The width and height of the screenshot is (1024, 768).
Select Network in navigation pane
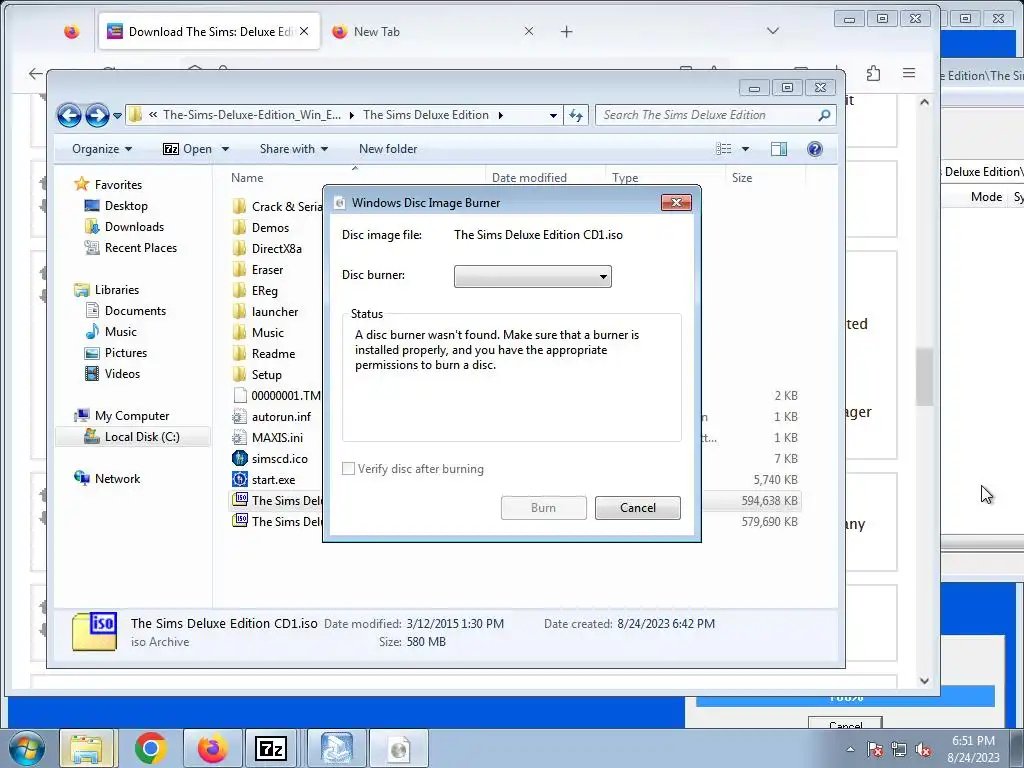tap(117, 479)
